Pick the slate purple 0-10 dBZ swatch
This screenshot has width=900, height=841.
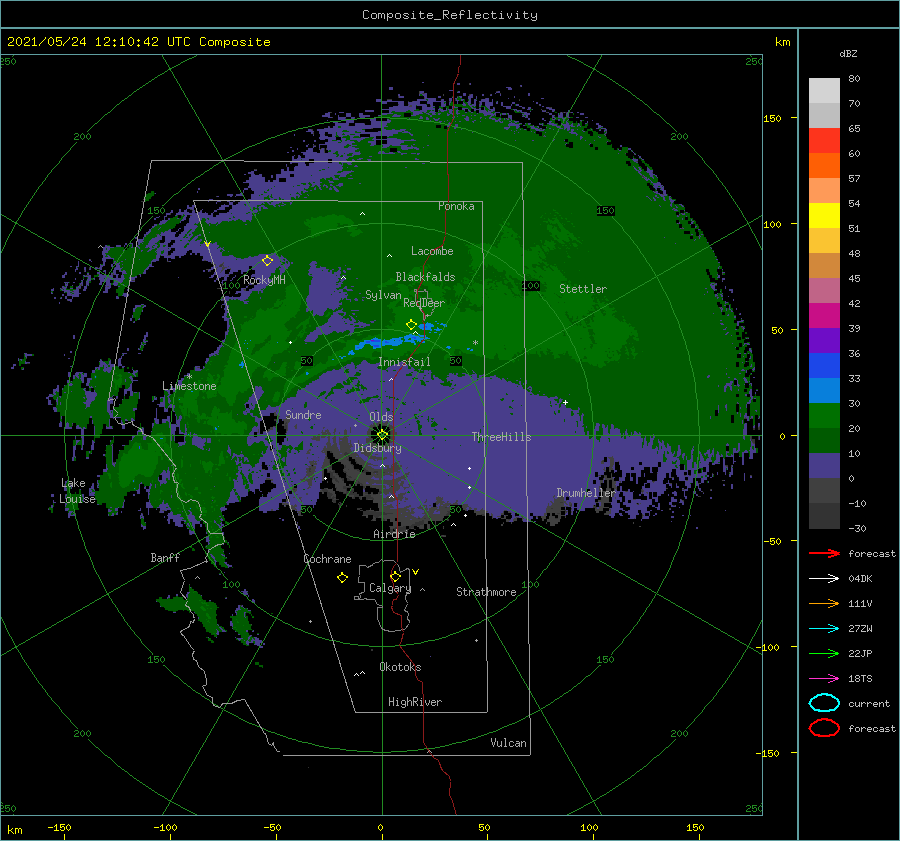[x=824, y=466]
